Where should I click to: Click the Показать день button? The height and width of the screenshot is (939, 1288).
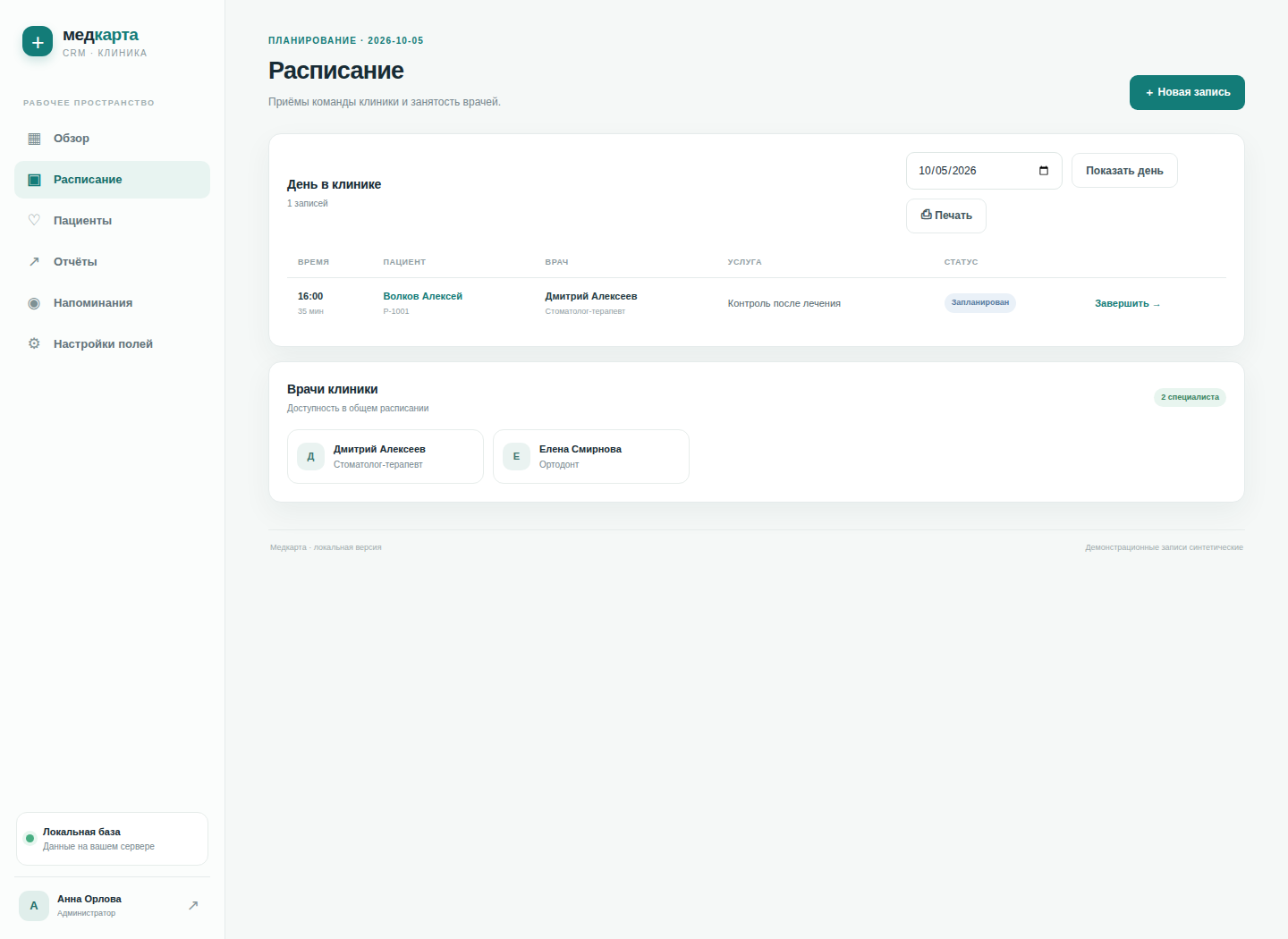coord(1124,171)
